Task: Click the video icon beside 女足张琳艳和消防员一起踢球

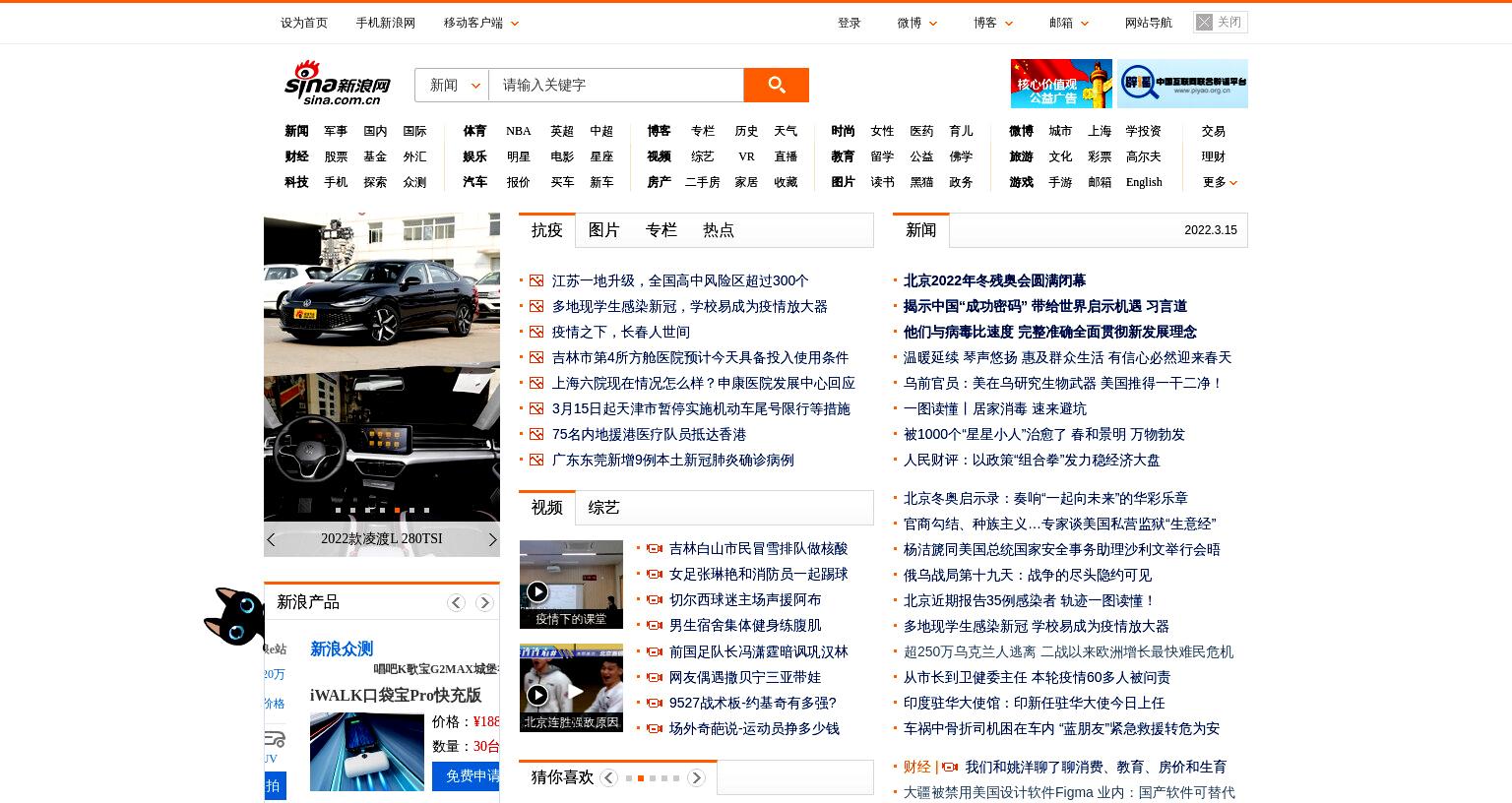Action: click(655, 575)
